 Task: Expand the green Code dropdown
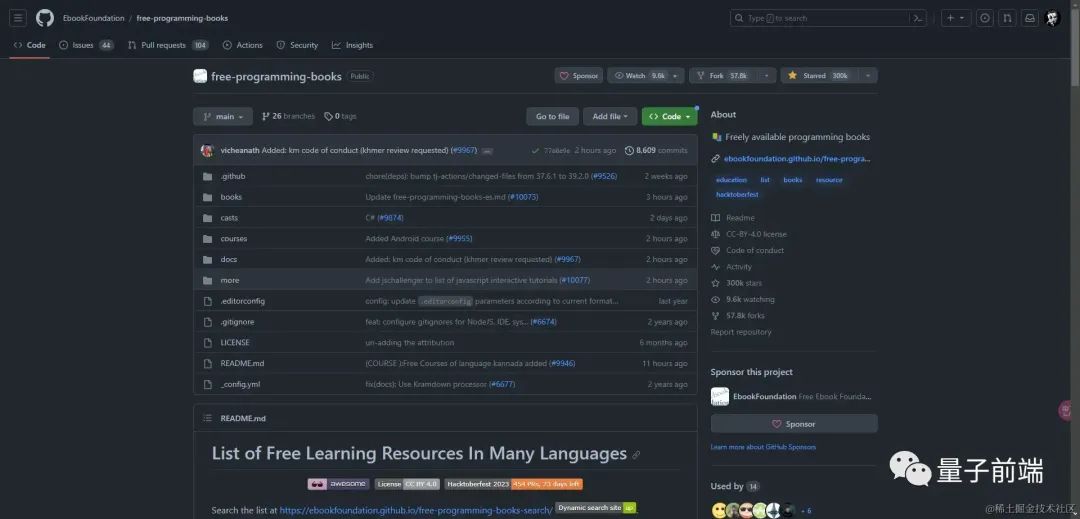(669, 116)
